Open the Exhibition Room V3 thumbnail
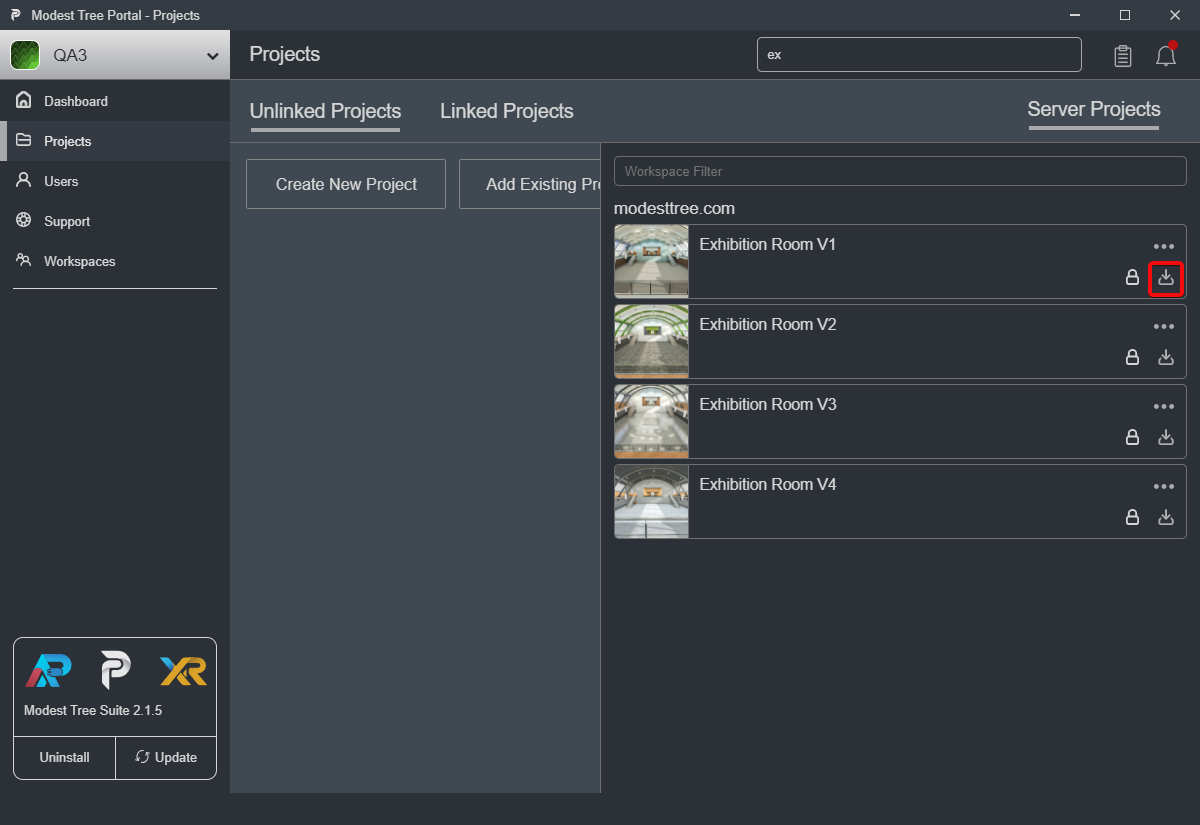Viewport: 1200px width, 825px height. click(651, 421)
